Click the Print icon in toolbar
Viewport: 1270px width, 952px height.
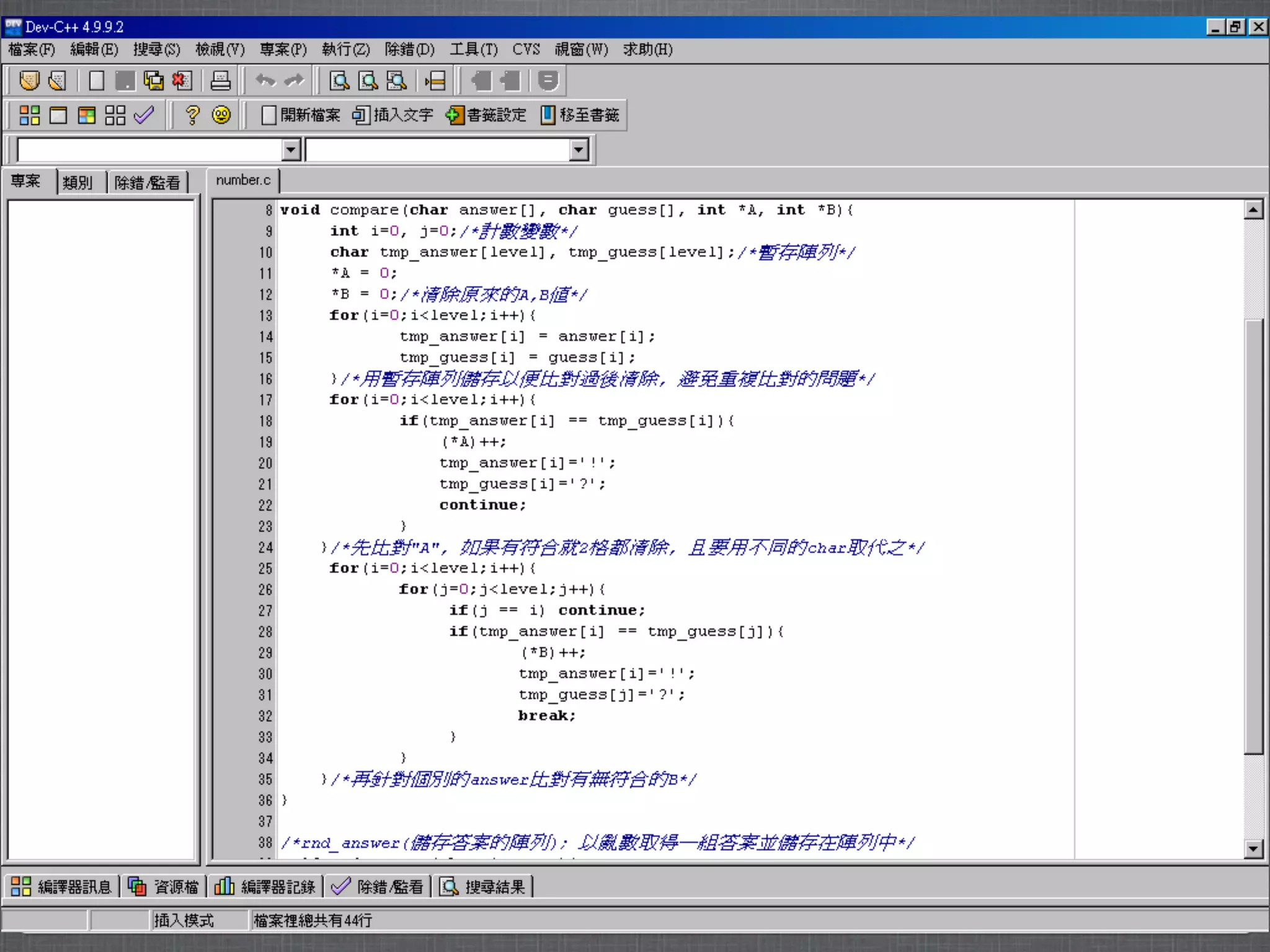click(220, 81)
